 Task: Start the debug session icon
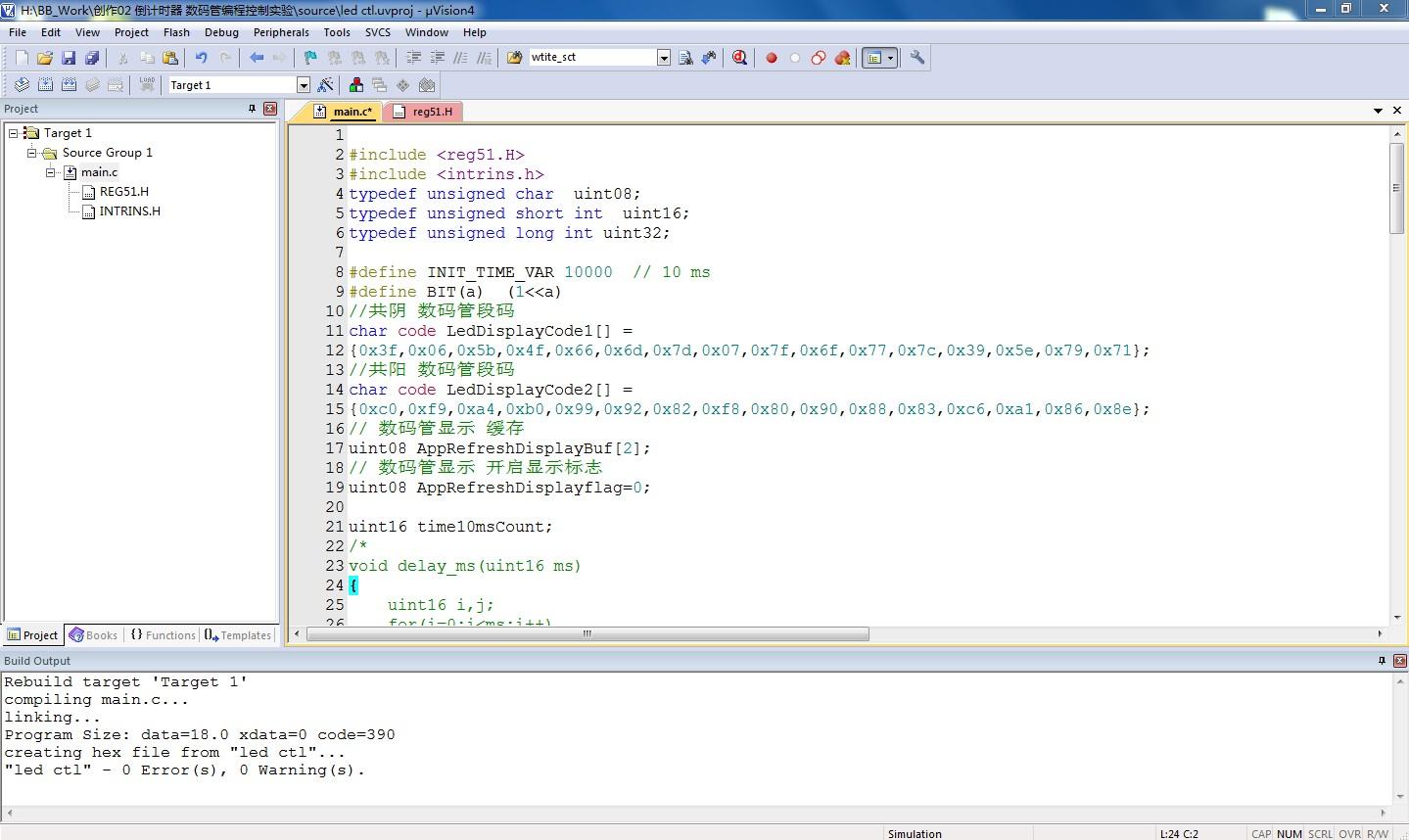pyautogui.click(x=739, y=58)
